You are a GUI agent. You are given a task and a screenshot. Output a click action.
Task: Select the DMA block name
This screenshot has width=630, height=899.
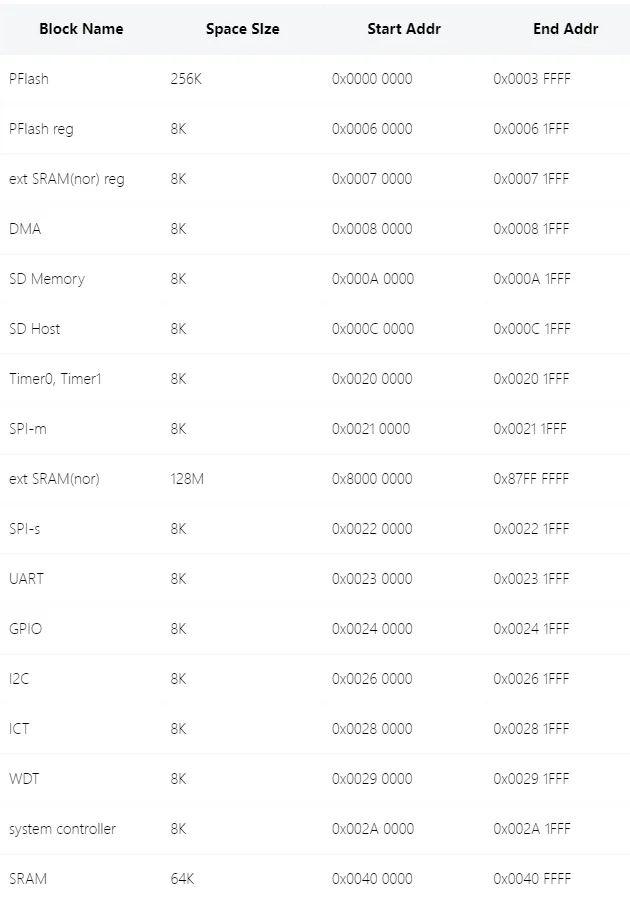click(x=24, y=229)
